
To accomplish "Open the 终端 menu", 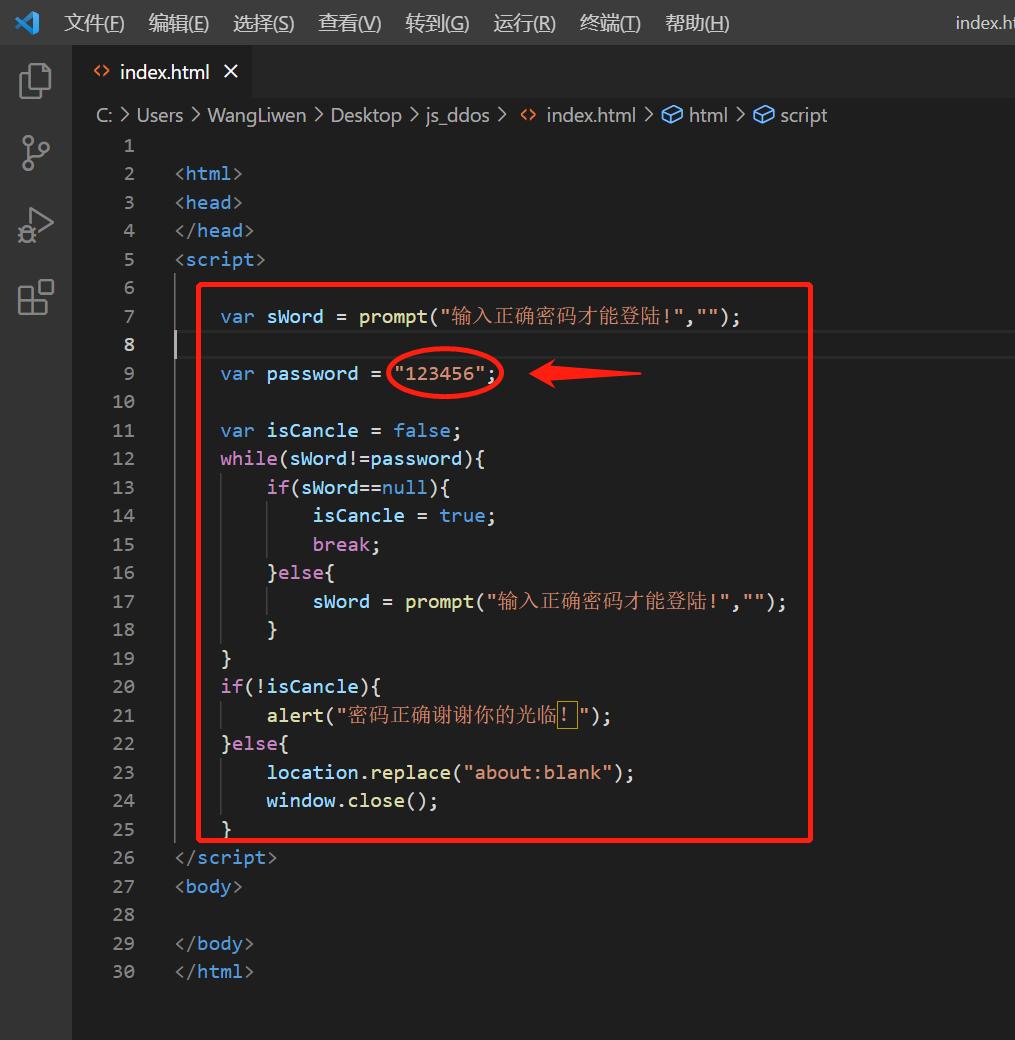I will click(x=609, y=22).
